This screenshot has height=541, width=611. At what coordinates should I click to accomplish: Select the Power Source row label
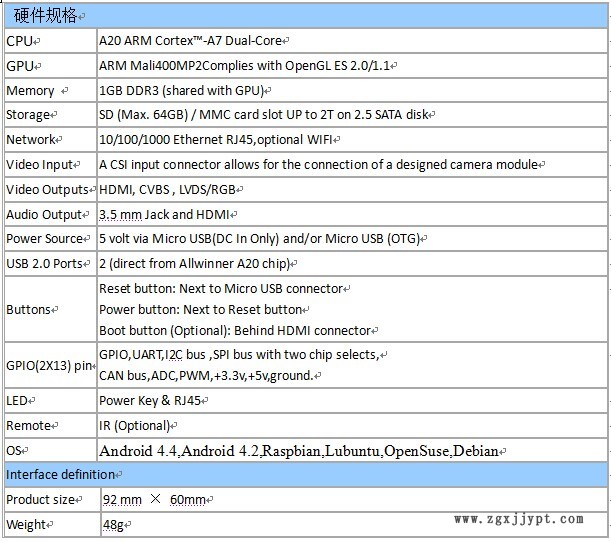(47, 239)
